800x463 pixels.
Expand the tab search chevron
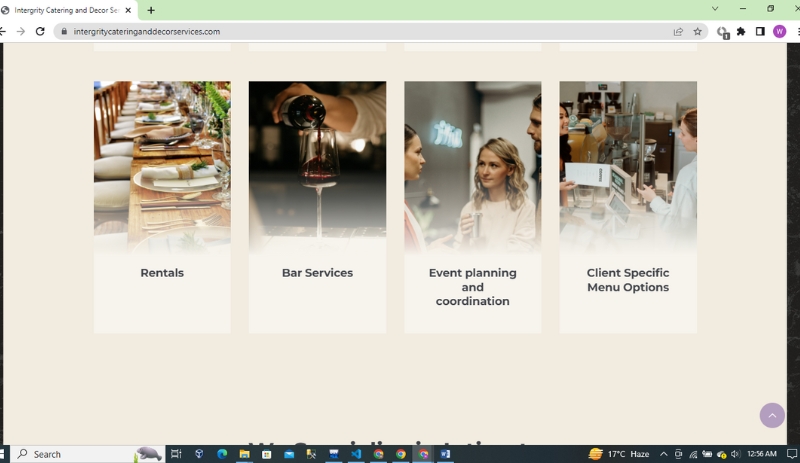(715, 9)
